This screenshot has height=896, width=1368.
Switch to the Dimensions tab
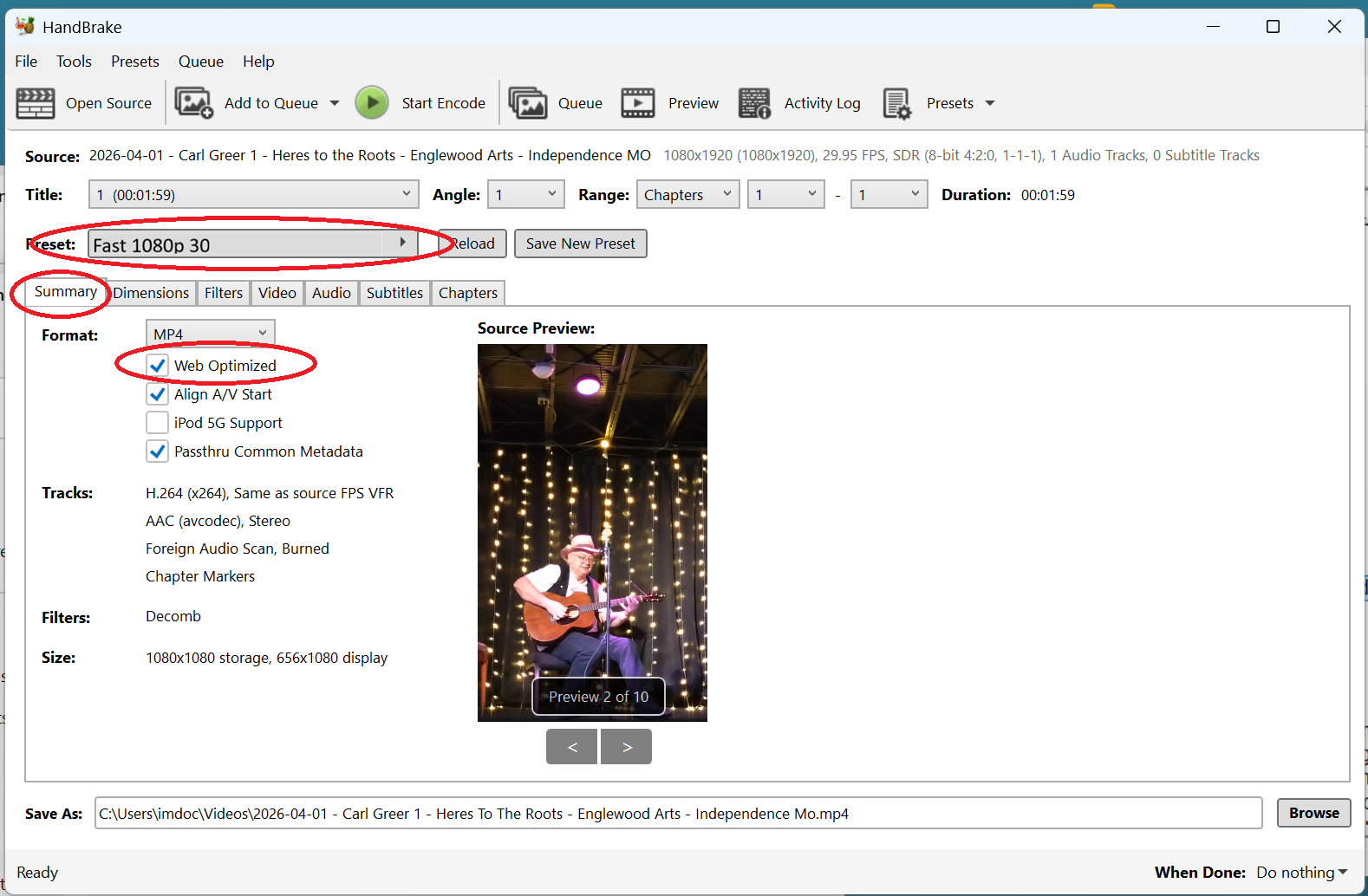click(151, 293)
